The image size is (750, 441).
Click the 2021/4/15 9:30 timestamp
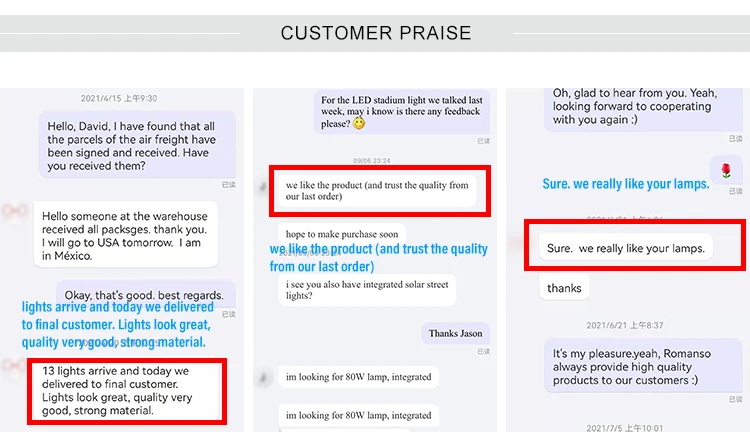coord(119,98)
